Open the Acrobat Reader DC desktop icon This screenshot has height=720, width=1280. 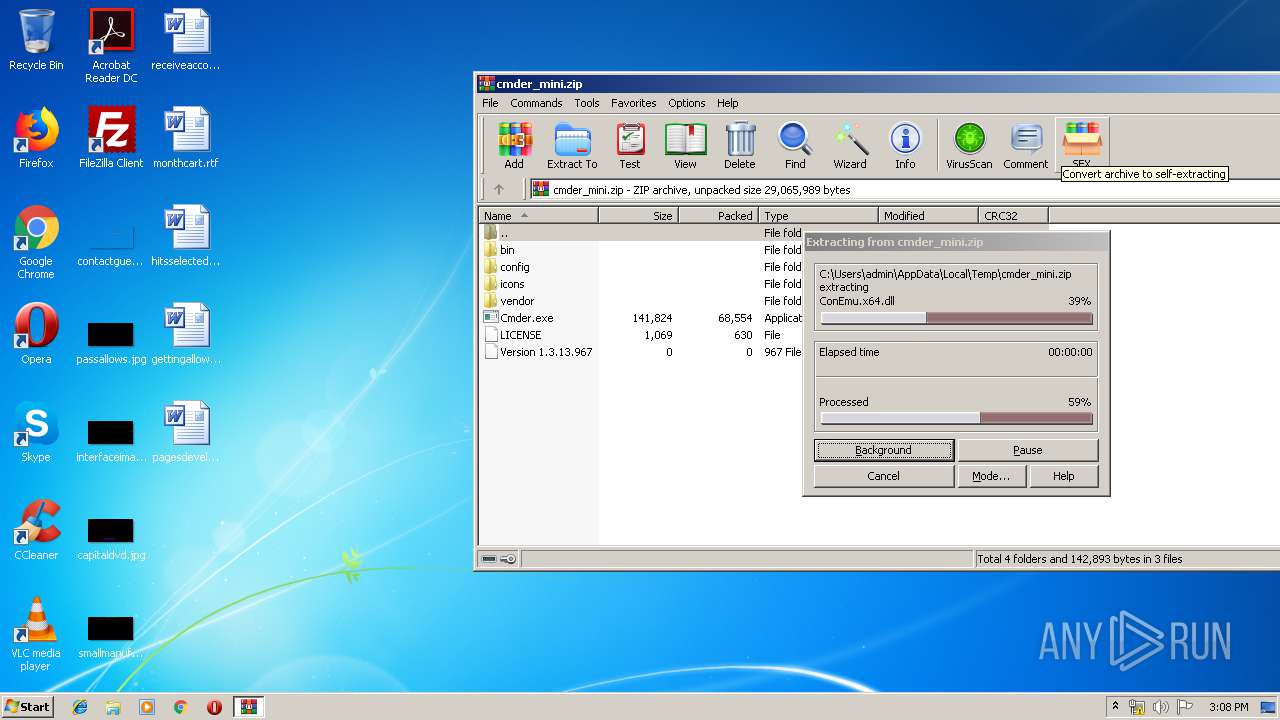pos(111,46)
